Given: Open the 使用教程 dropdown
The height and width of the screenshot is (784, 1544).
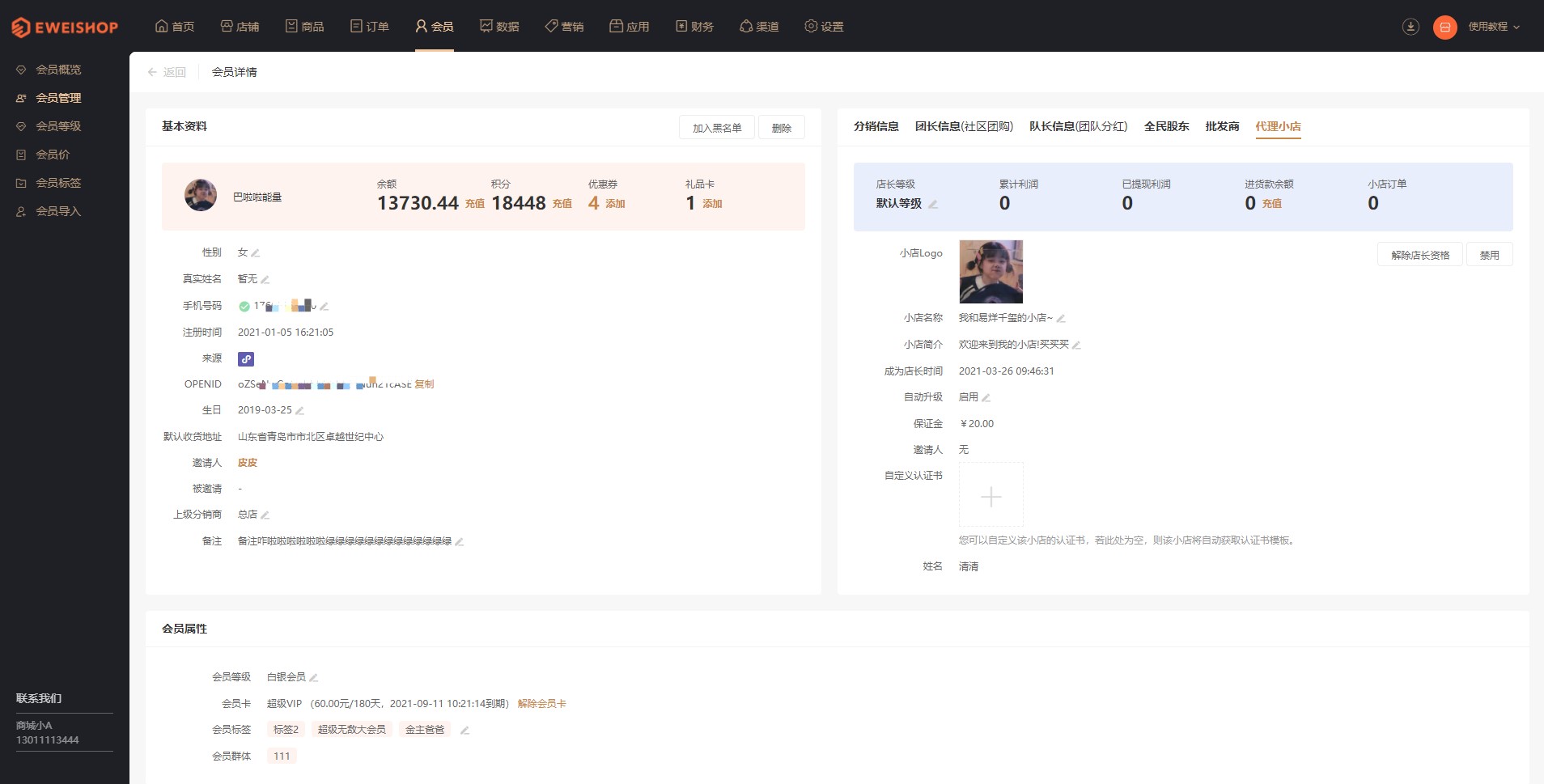Looking at the screenshot, I should point(1494,27).
